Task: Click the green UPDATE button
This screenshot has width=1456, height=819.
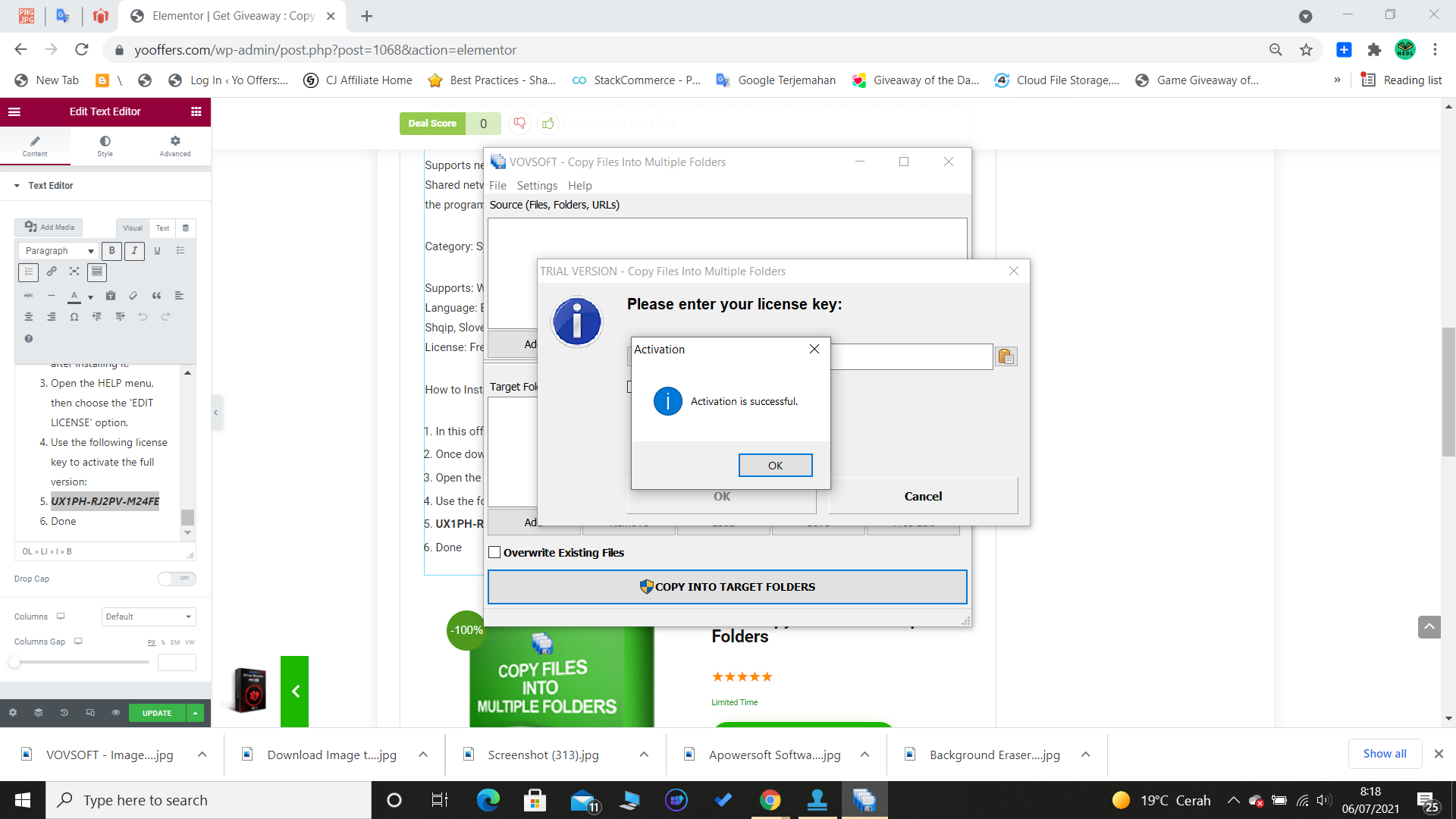Action: (157, 713)
